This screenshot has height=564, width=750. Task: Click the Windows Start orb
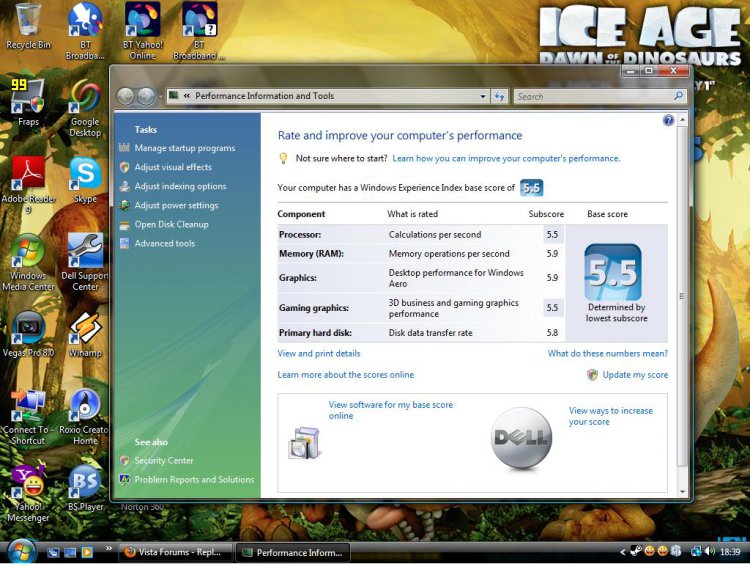tap(21, 552)
